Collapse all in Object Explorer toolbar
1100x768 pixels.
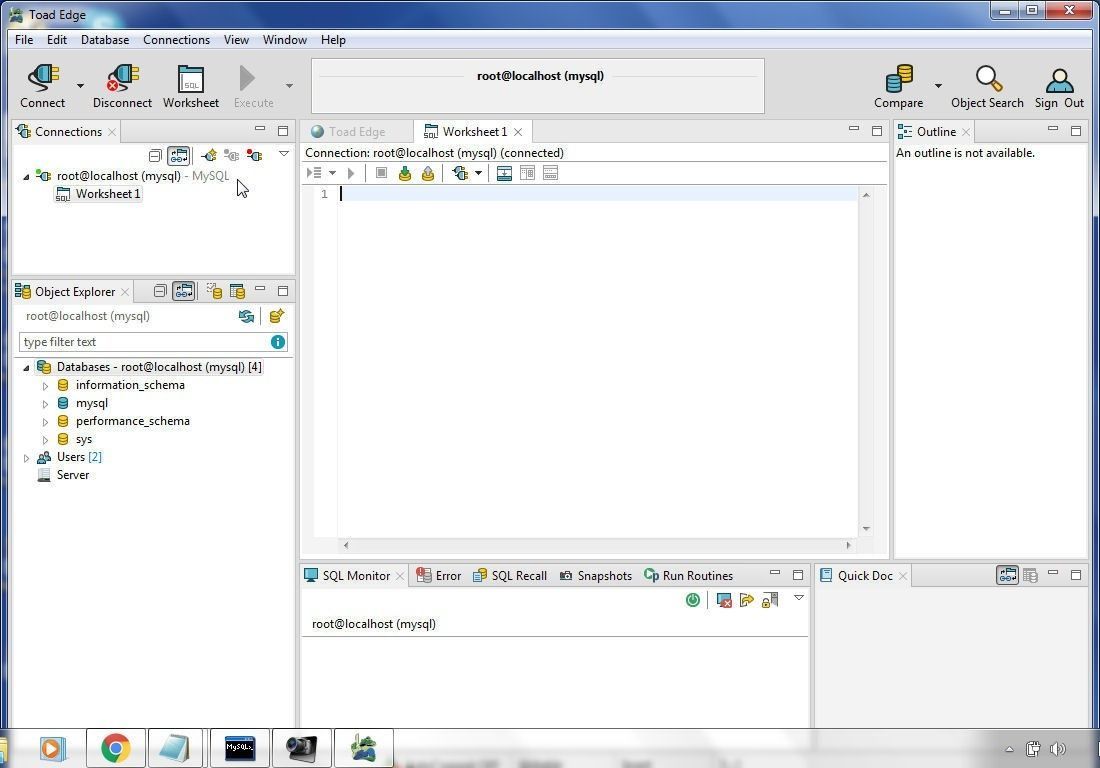(160, 291)
